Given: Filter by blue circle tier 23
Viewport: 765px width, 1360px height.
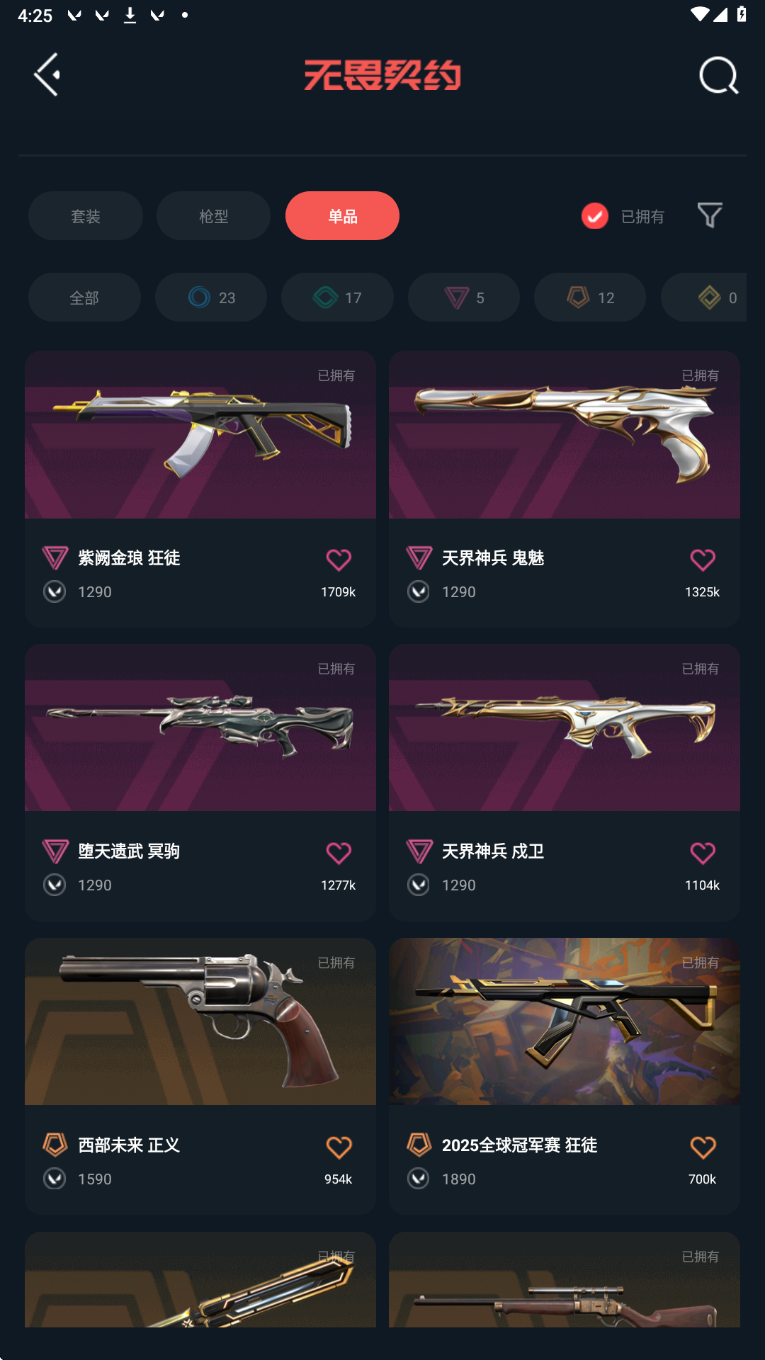Looking at the screenshot, I should click(211, 297).
